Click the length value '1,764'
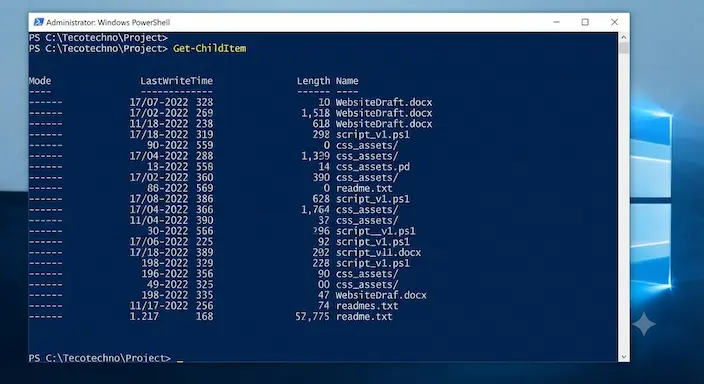 pos(316,210)
